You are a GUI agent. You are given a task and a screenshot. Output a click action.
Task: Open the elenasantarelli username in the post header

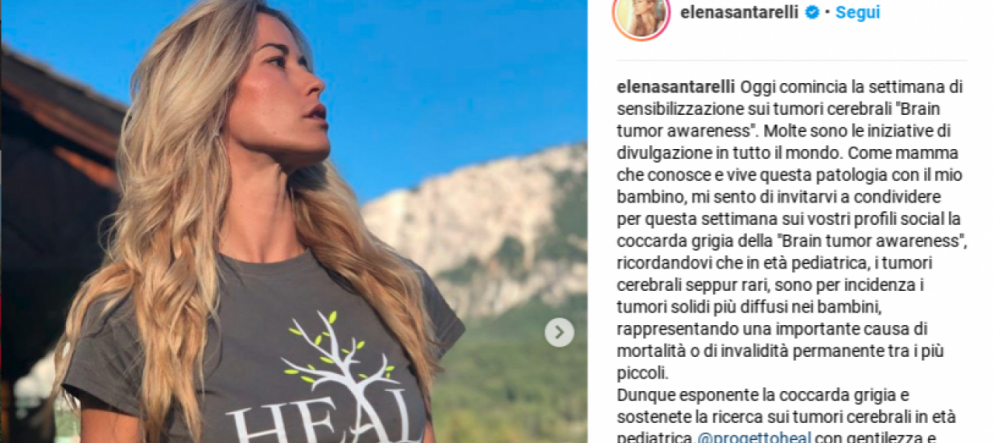tap(739, 13)
